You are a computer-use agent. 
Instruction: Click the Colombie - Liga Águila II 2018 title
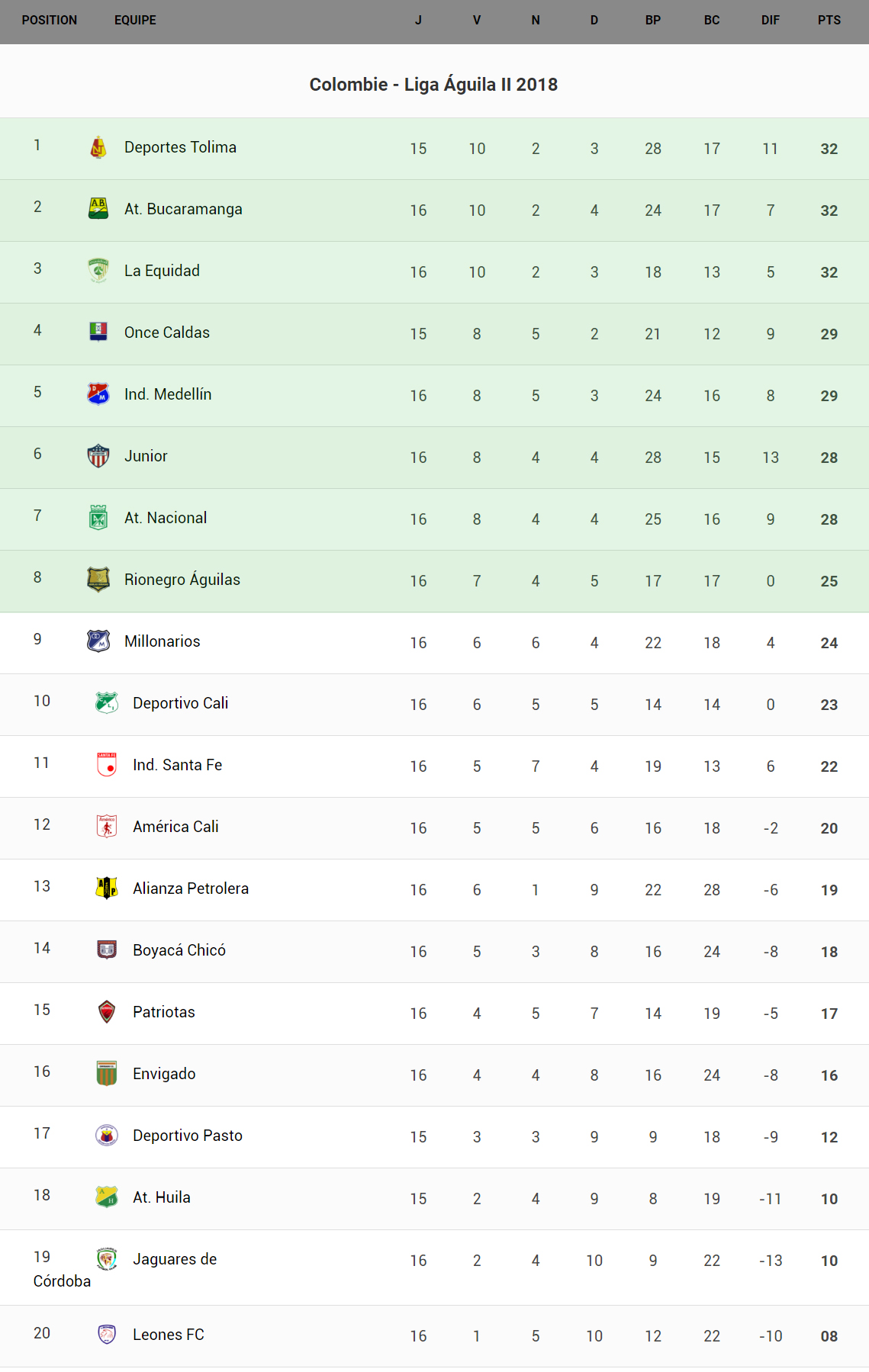(433, 85)
